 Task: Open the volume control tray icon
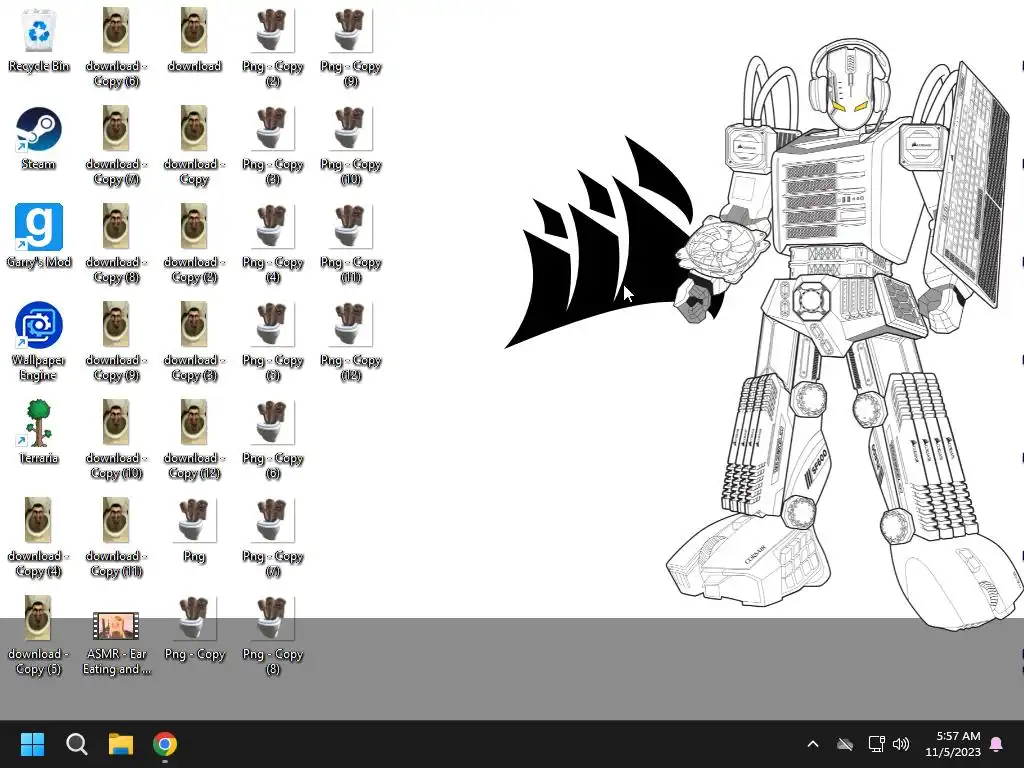click(901, 744)
